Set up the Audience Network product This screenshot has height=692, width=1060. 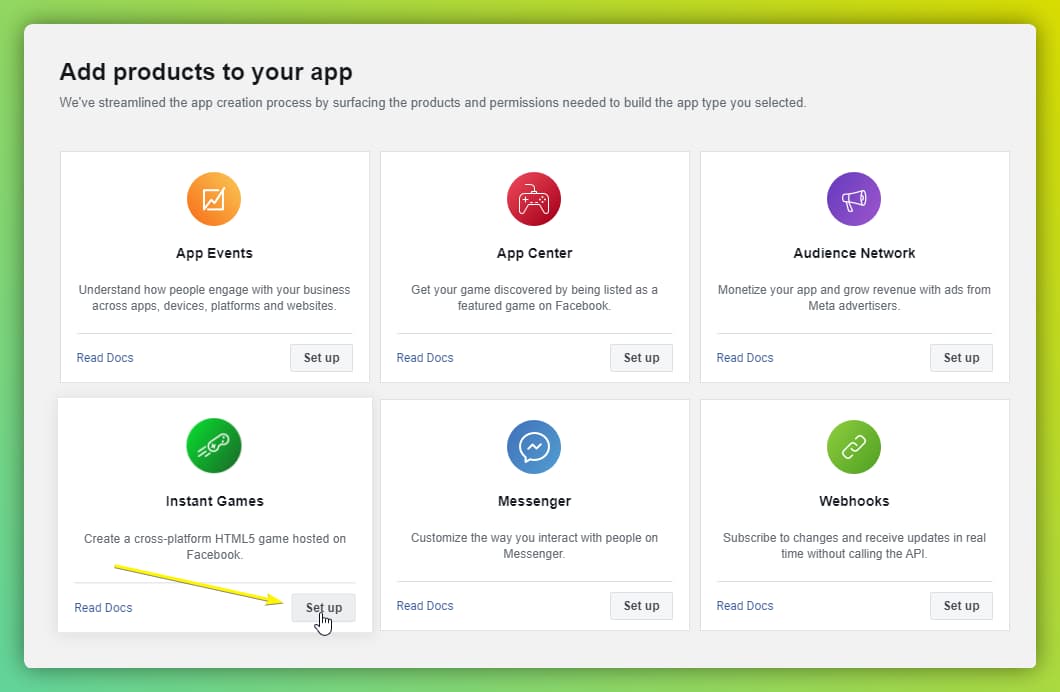click(x=961, y=358)
